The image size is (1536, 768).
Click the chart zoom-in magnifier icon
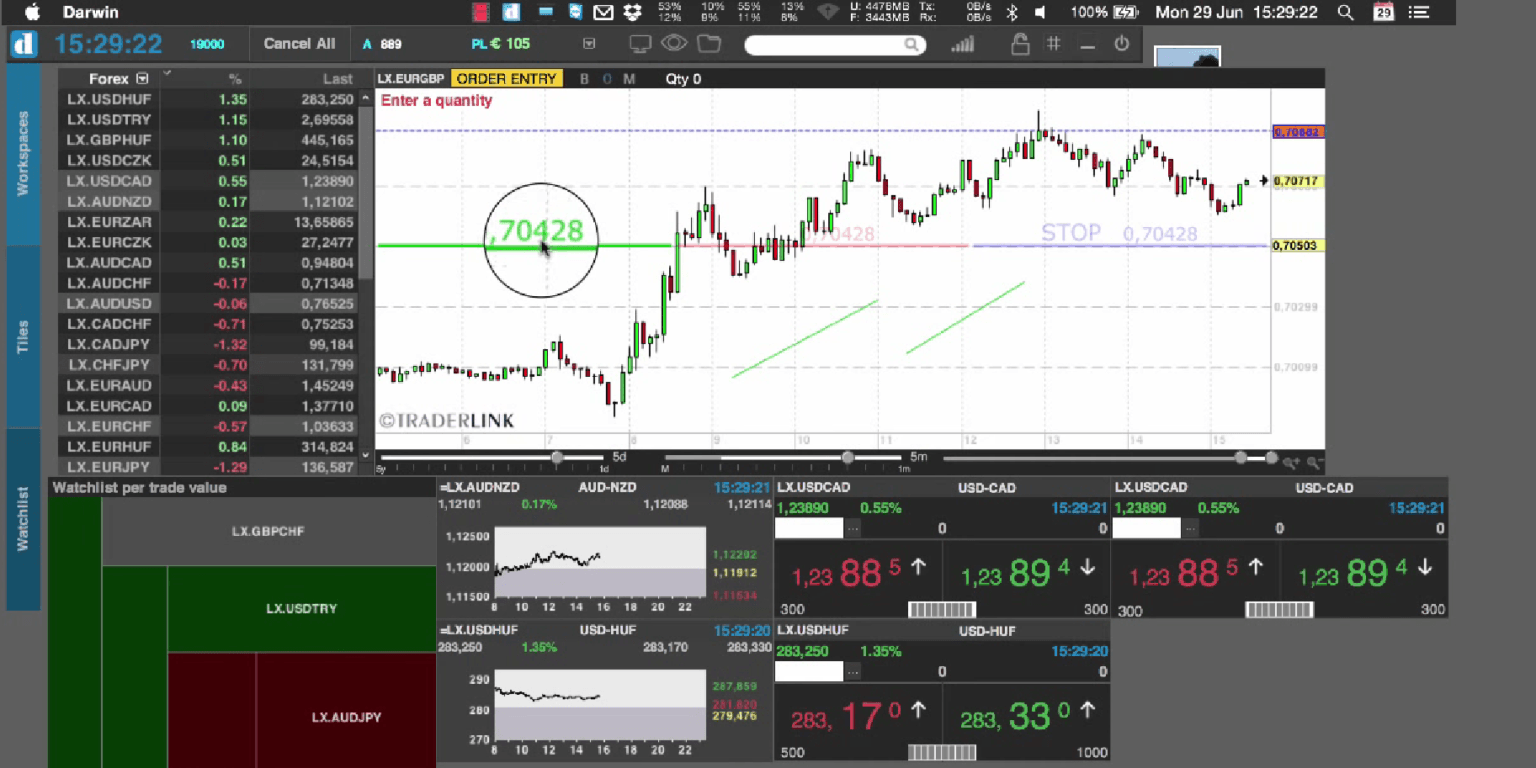pyautogui.click(x=1292, y=462)
